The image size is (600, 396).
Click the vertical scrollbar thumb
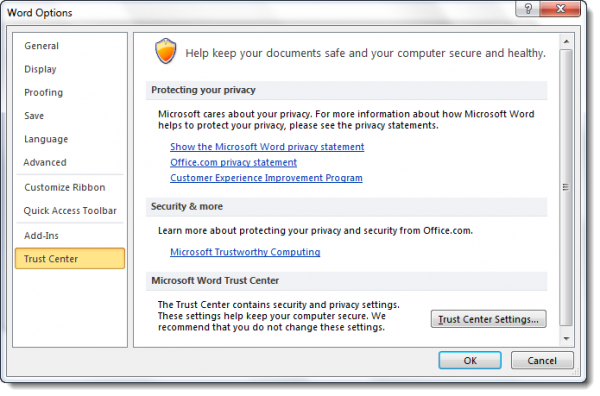566,187
